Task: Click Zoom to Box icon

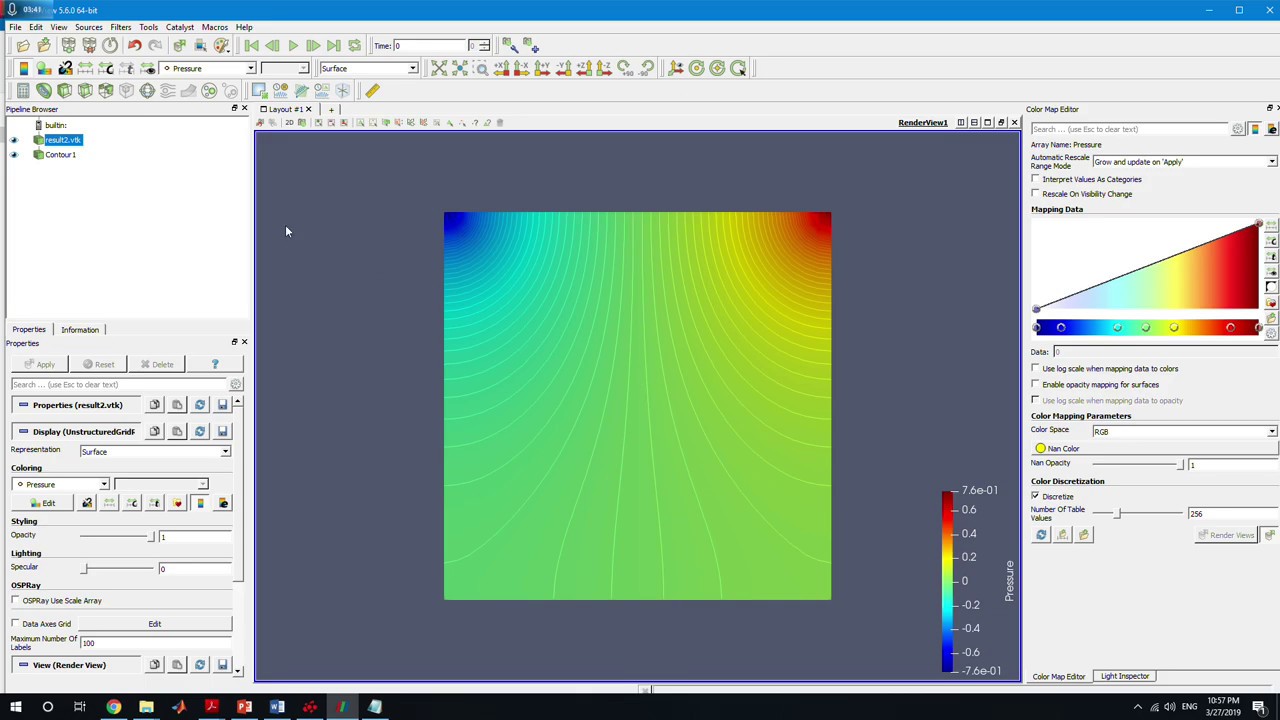Action: pos(481,68)
